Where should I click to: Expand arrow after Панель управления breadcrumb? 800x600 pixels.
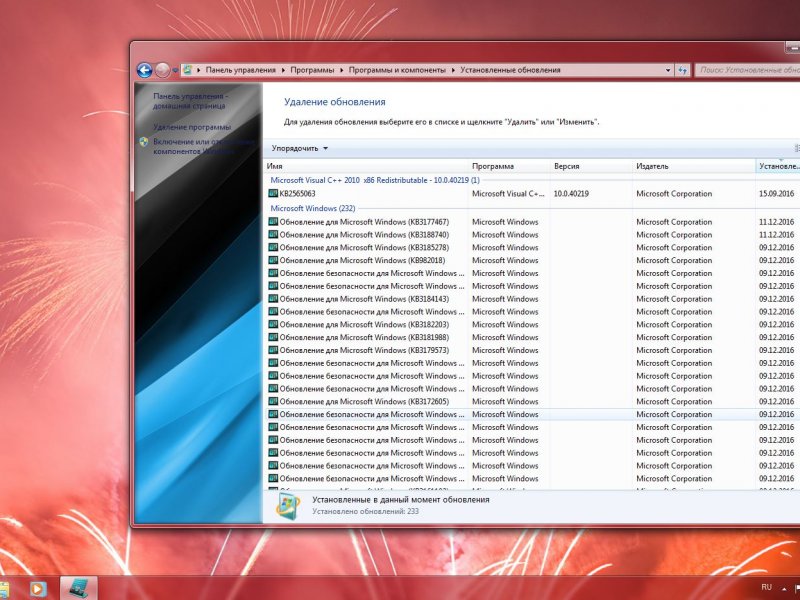(283, 70)
